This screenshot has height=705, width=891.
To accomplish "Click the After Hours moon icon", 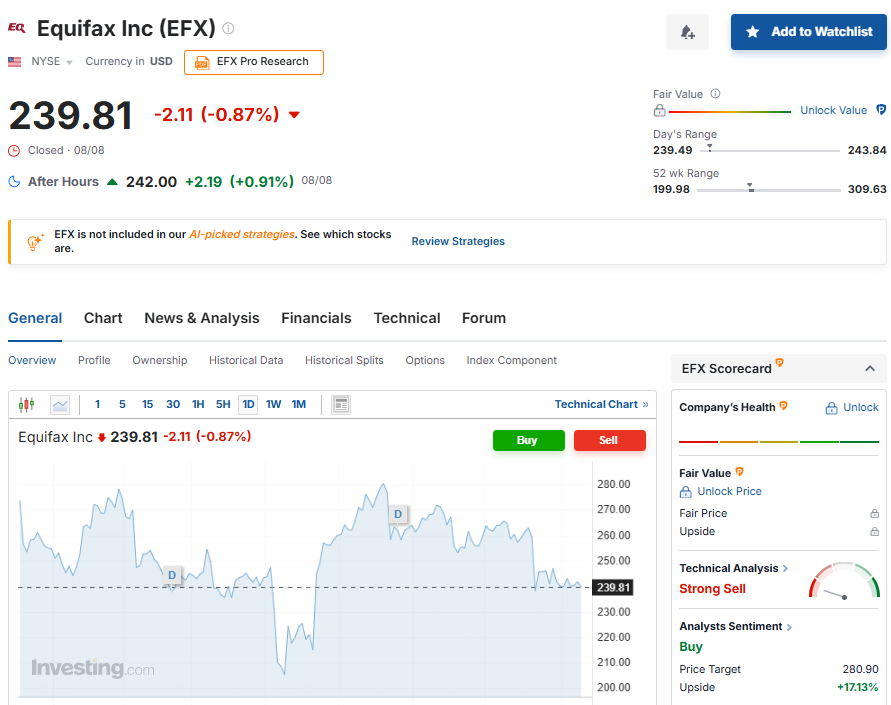I will (14, 182).
